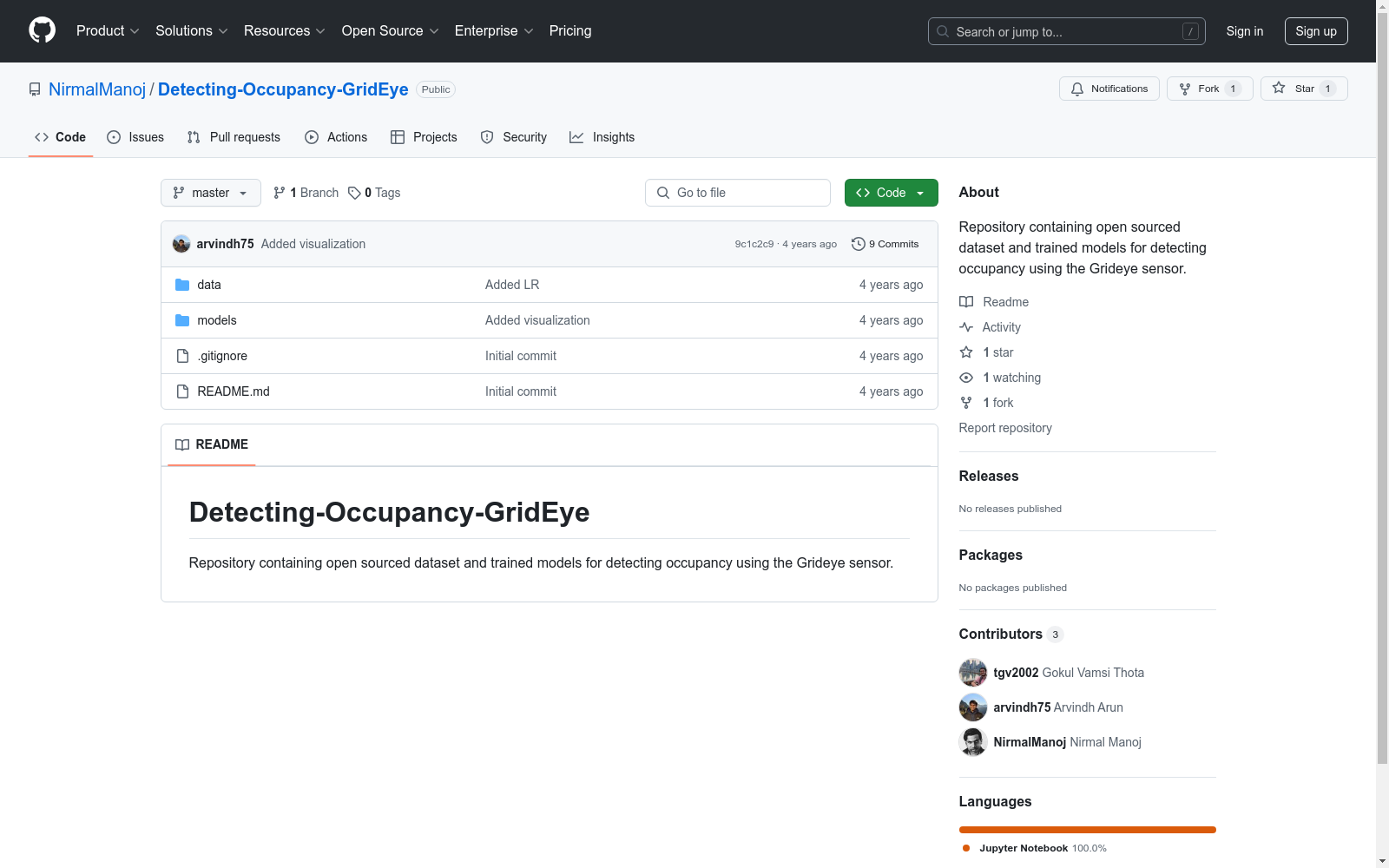Click the fork icon in Fork button
The width and height of the screenshot is (1389, 868).
pos(1185,89)
